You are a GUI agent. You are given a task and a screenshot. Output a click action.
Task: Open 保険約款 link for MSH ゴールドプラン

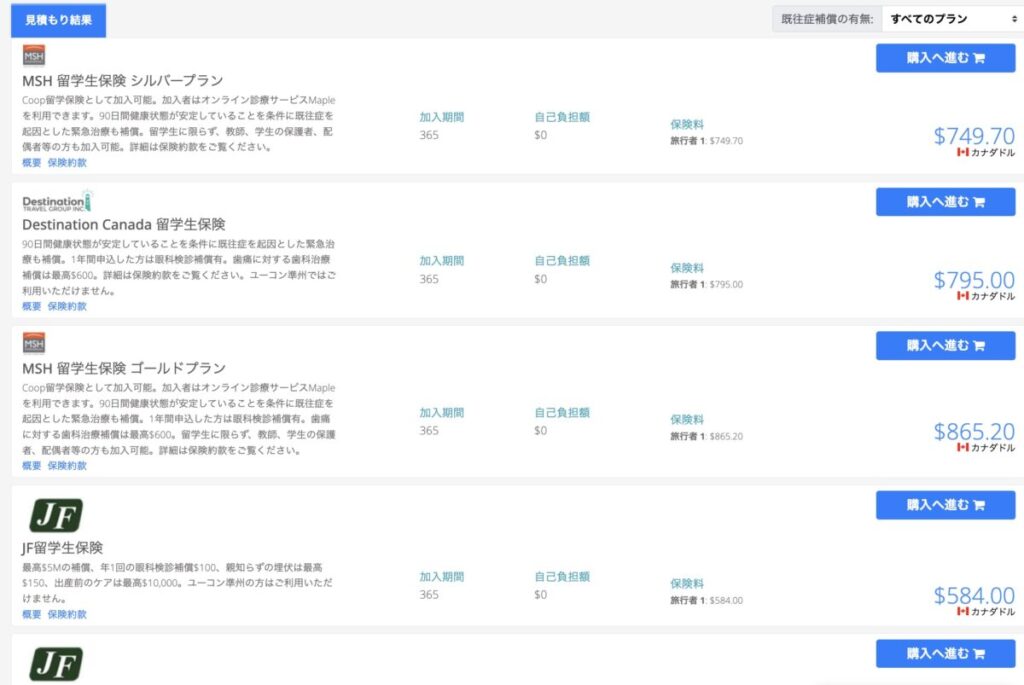[x=67, y=466]
